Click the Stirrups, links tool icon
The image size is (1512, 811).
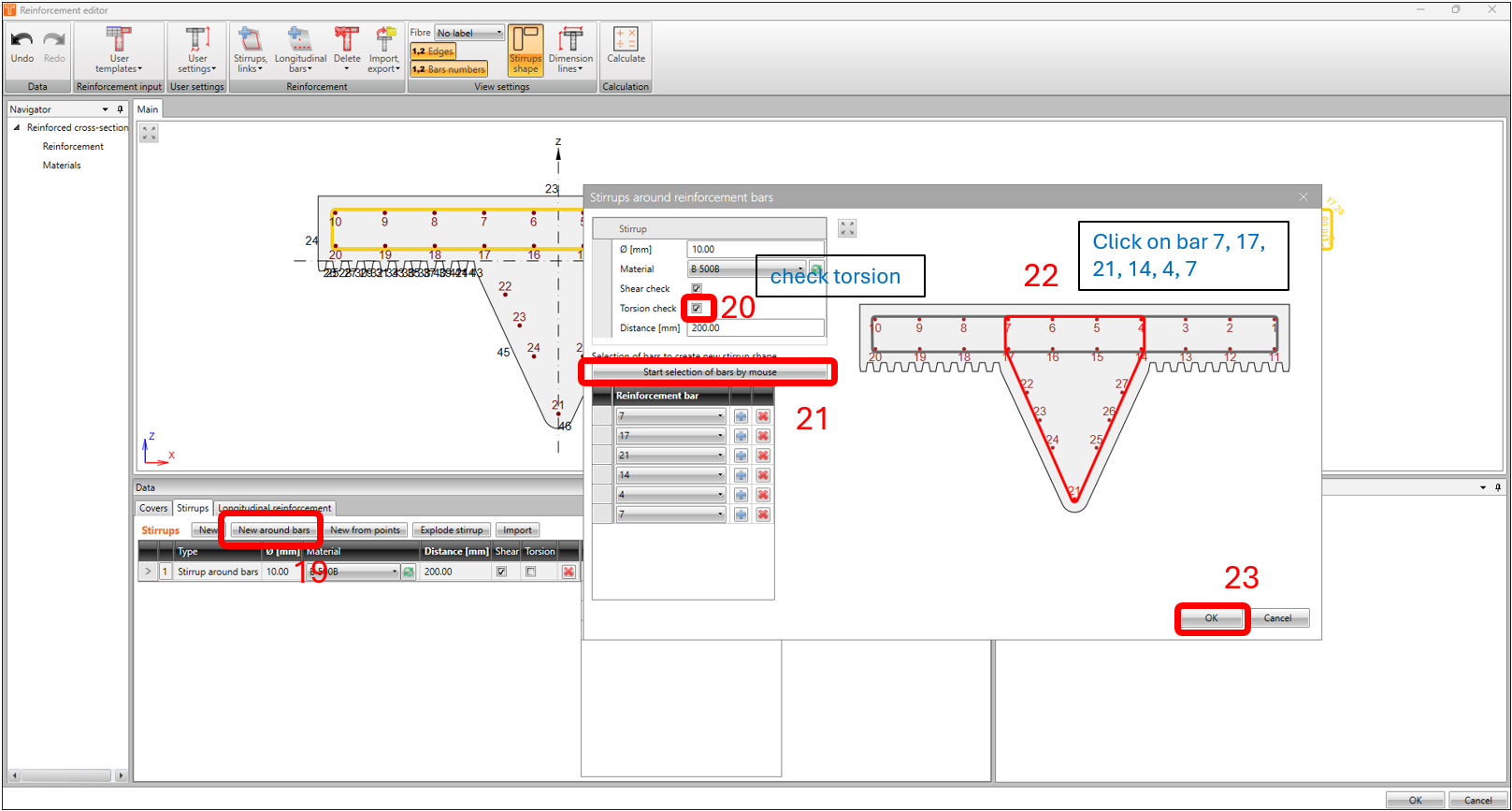point(250,40)
